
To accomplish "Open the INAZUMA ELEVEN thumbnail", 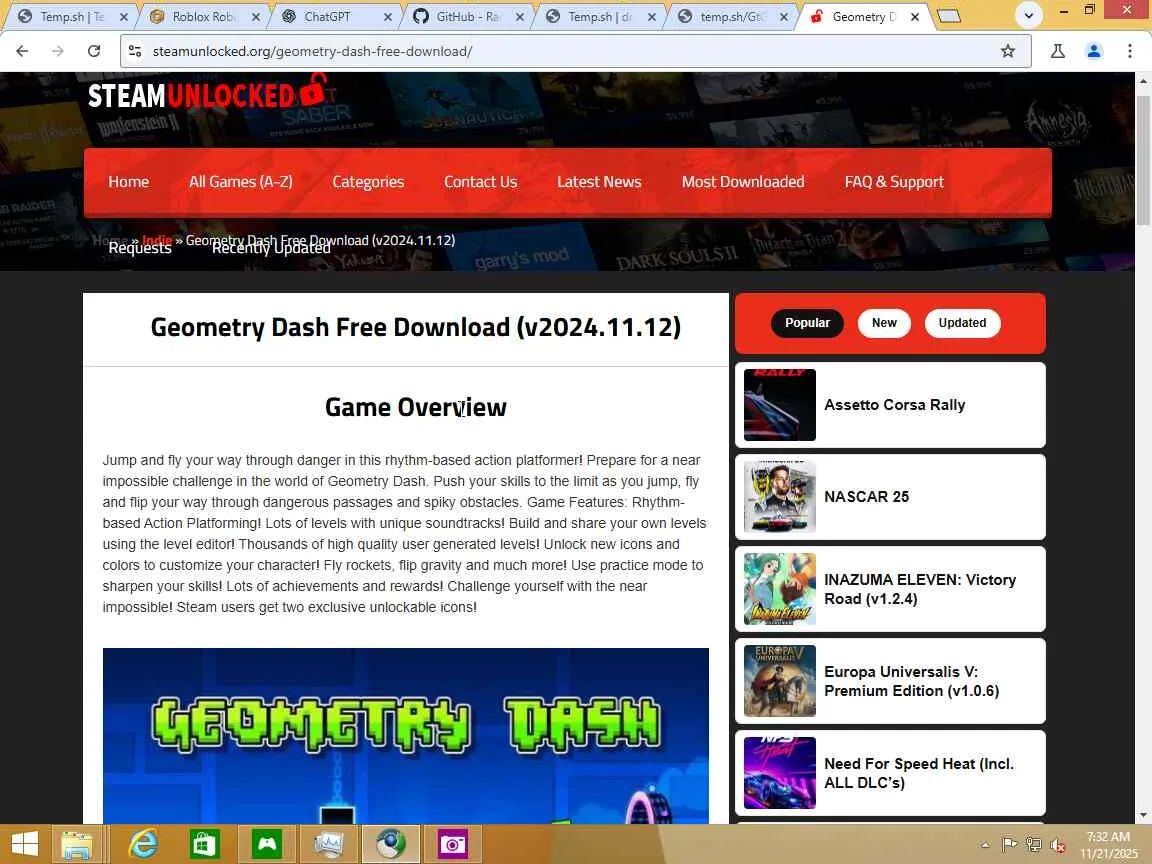I will [780, 588].
